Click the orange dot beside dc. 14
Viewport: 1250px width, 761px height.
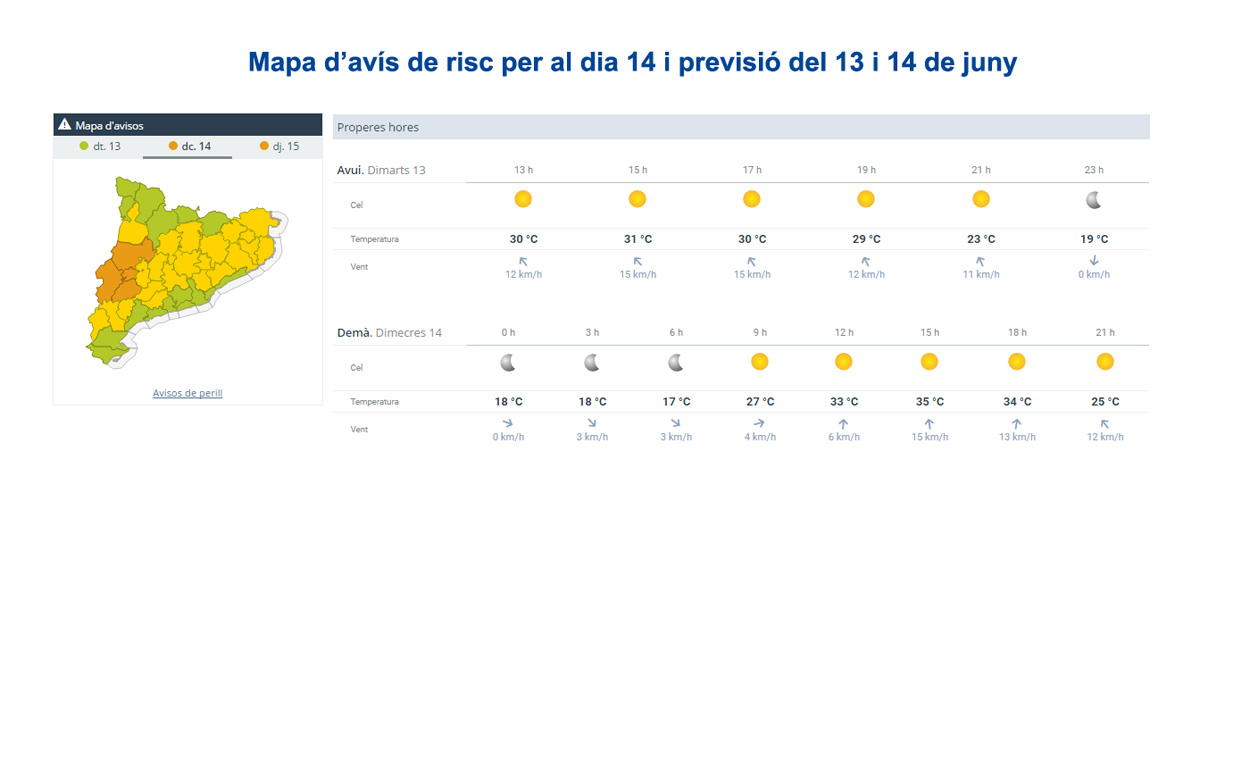point(173,147)
